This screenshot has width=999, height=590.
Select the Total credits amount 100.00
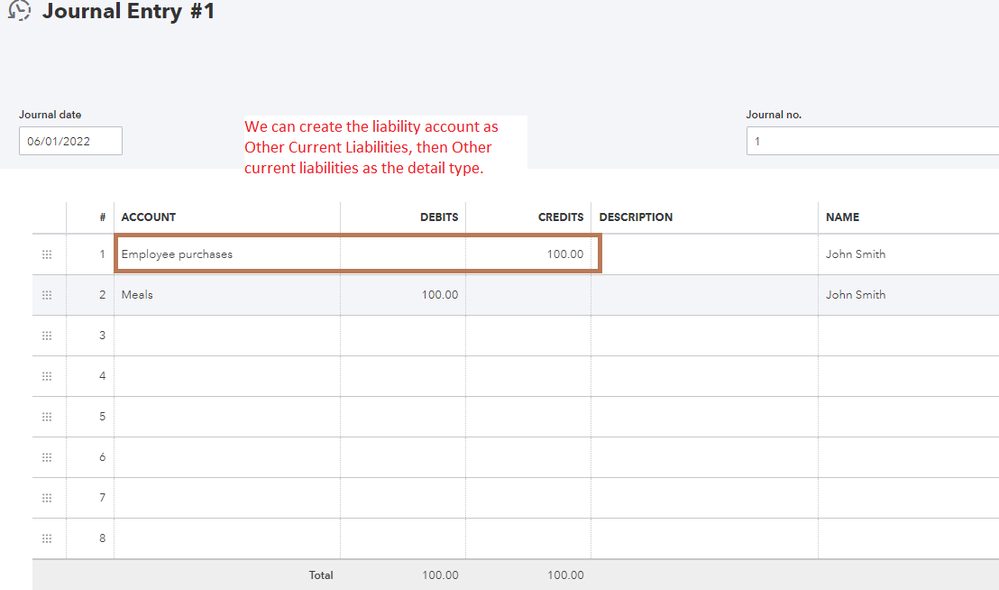566,575
